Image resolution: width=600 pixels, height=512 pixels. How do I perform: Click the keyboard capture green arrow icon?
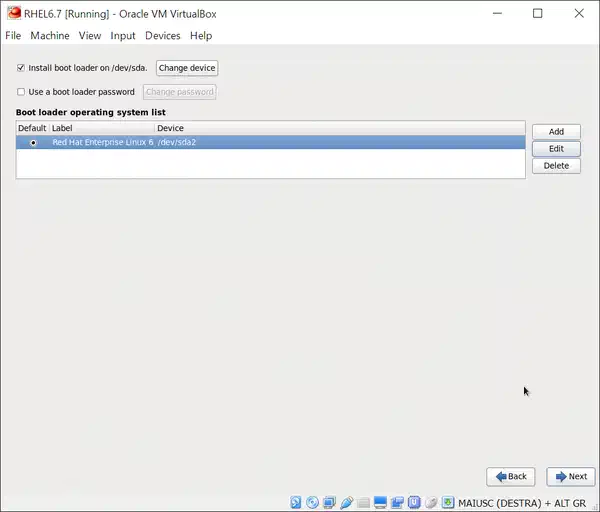tap(448, 502)
